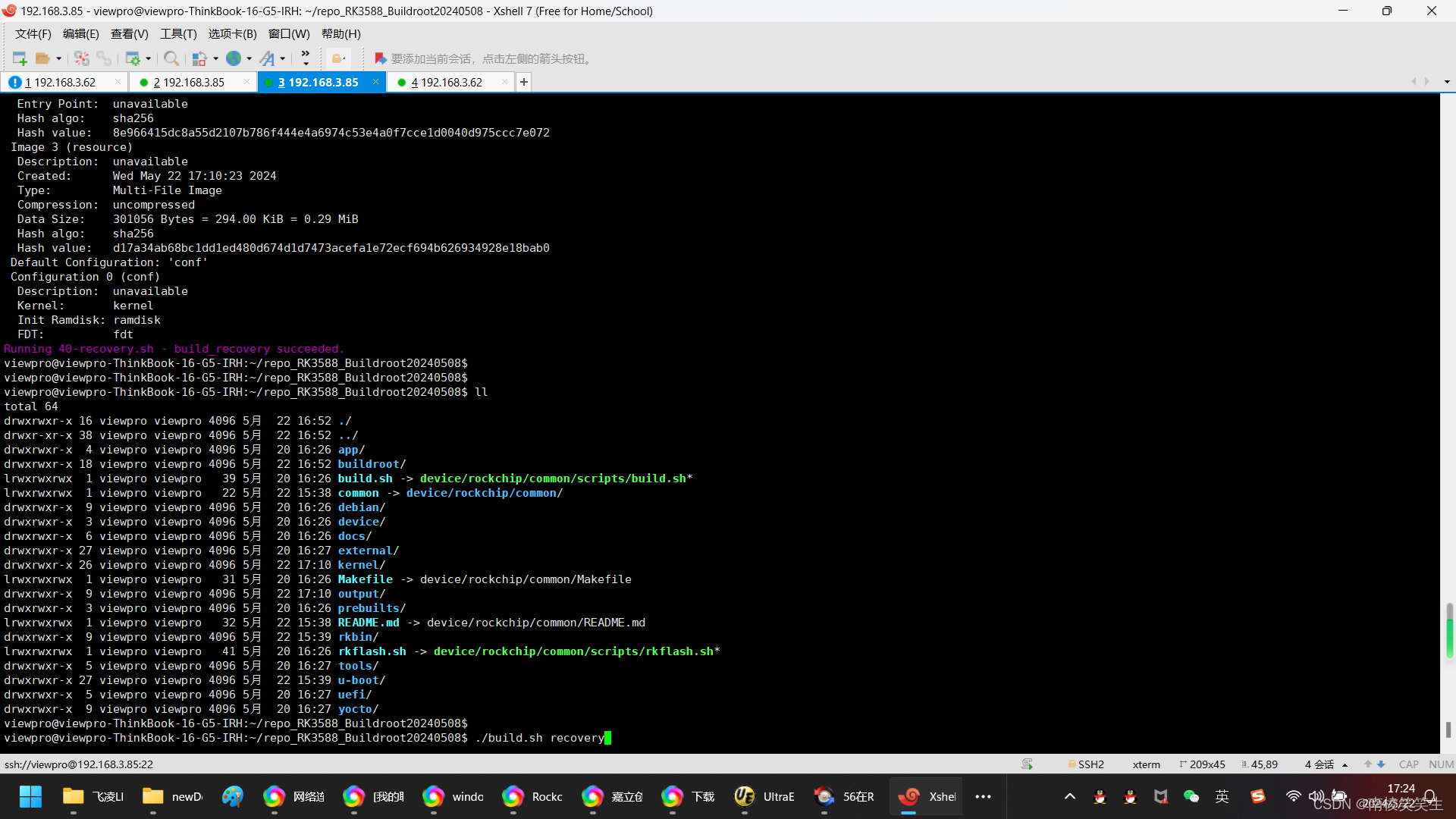Click the Find magnifier icon
This screenshot has height=819, width=1456.
[x=171, y=58]
